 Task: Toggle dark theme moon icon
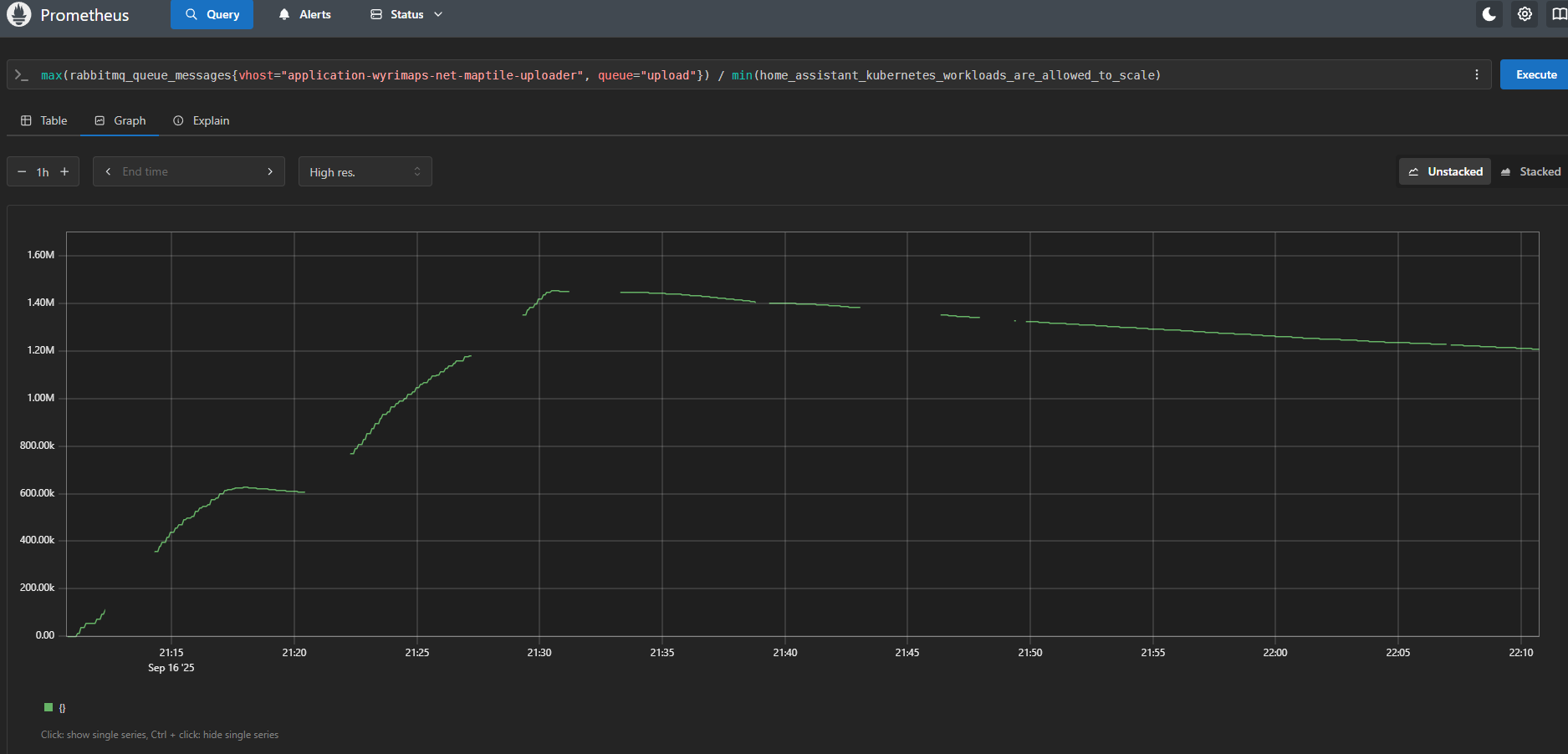(x=1489, y=14)
